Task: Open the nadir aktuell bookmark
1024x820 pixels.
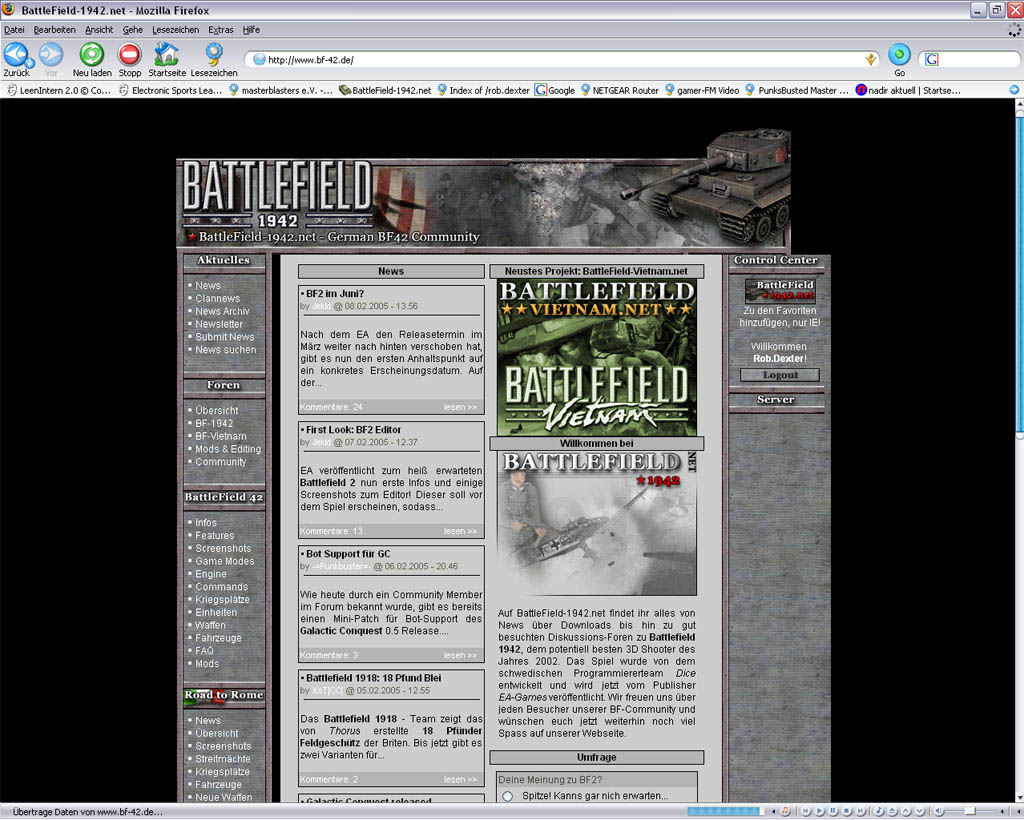Action: pos(908,91)
